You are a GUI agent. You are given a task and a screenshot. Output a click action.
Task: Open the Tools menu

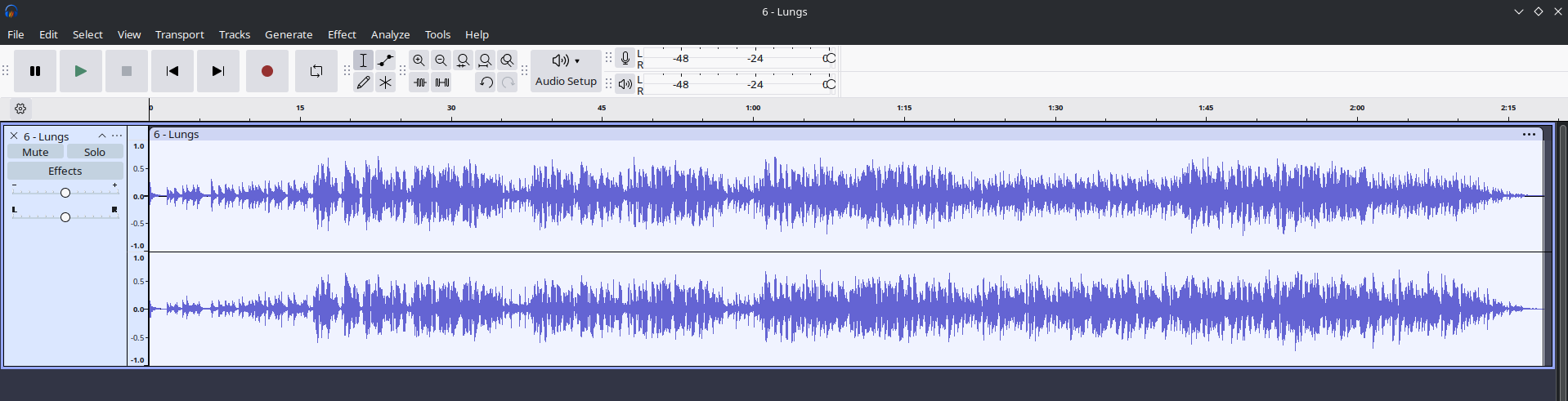click(x=437, y=34)
